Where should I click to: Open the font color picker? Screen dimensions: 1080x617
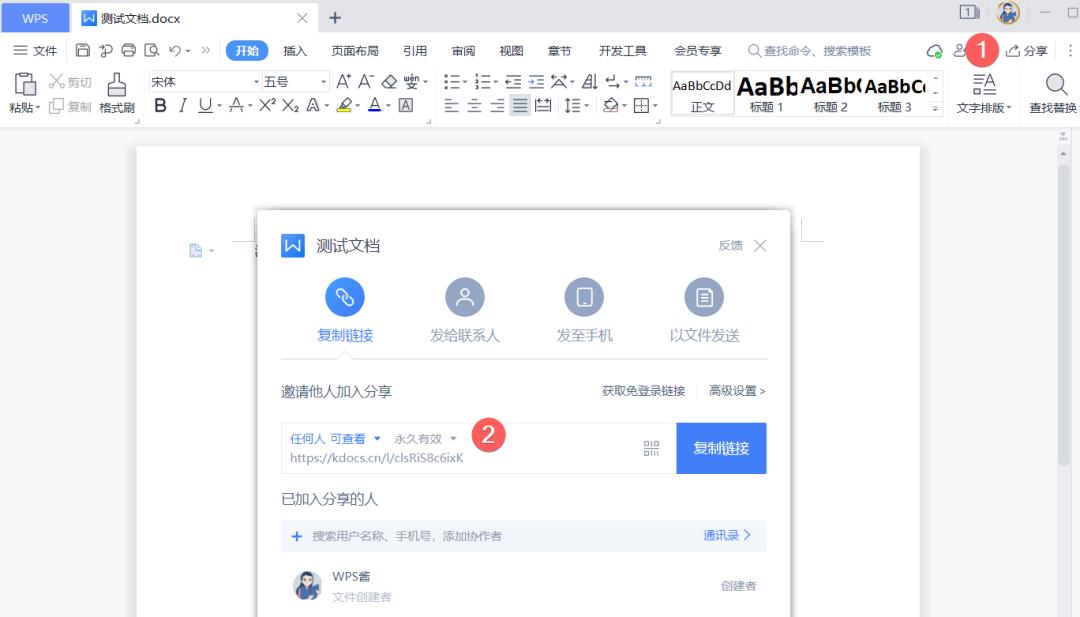tap(374, 107)
